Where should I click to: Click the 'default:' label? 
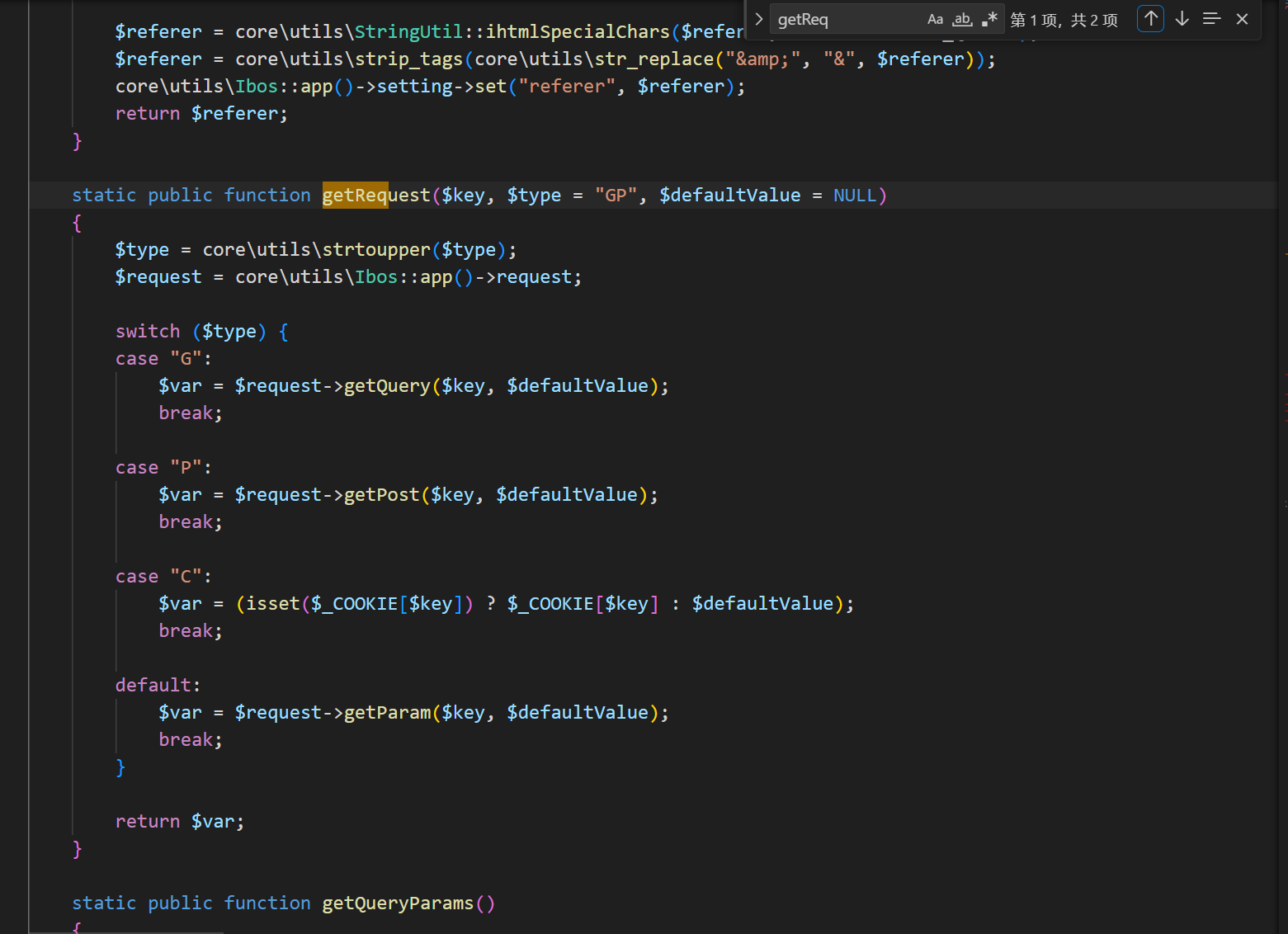158,686
